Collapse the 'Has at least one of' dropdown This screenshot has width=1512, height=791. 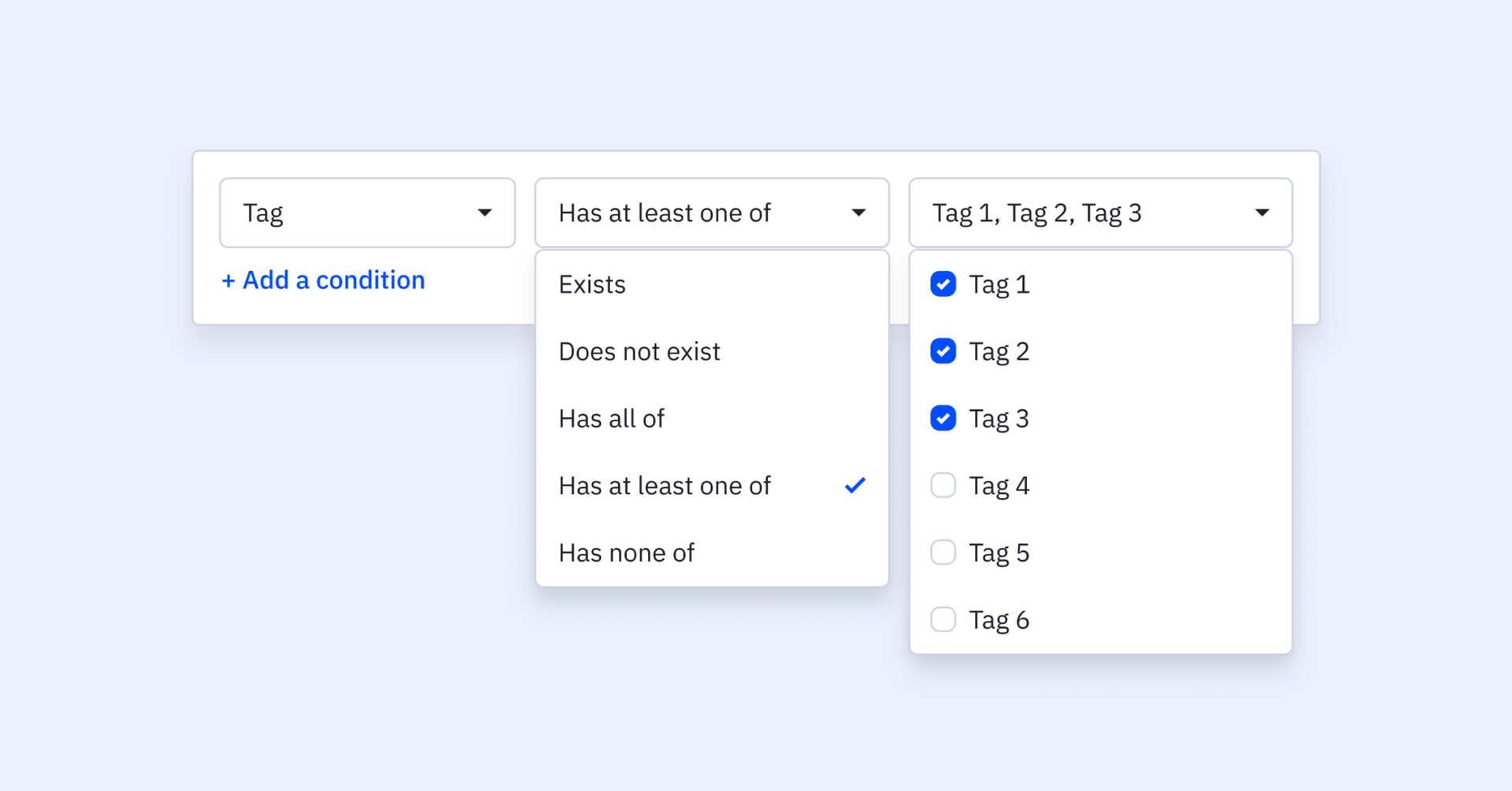[711, 213]
